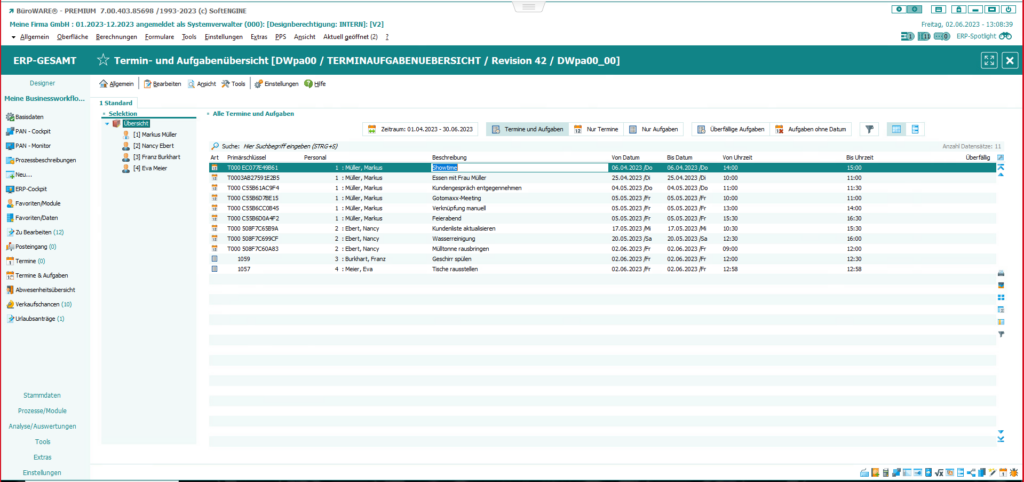Click Ansicht in window toolbar
The height and width of the screenshot is (482, 1024).
pyautogui.click(x=202, y=84)
